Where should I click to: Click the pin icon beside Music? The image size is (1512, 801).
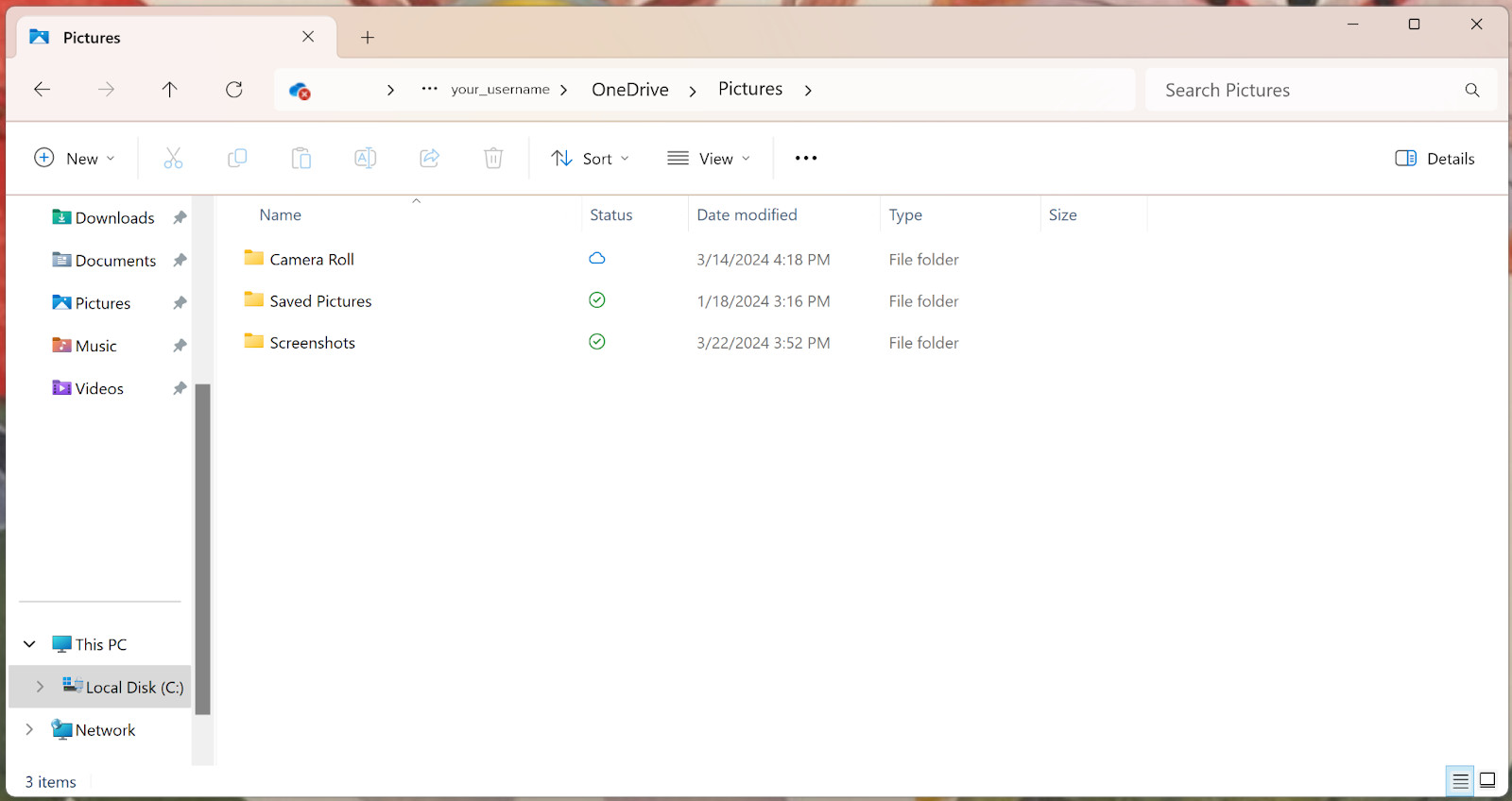pos(180,346)
